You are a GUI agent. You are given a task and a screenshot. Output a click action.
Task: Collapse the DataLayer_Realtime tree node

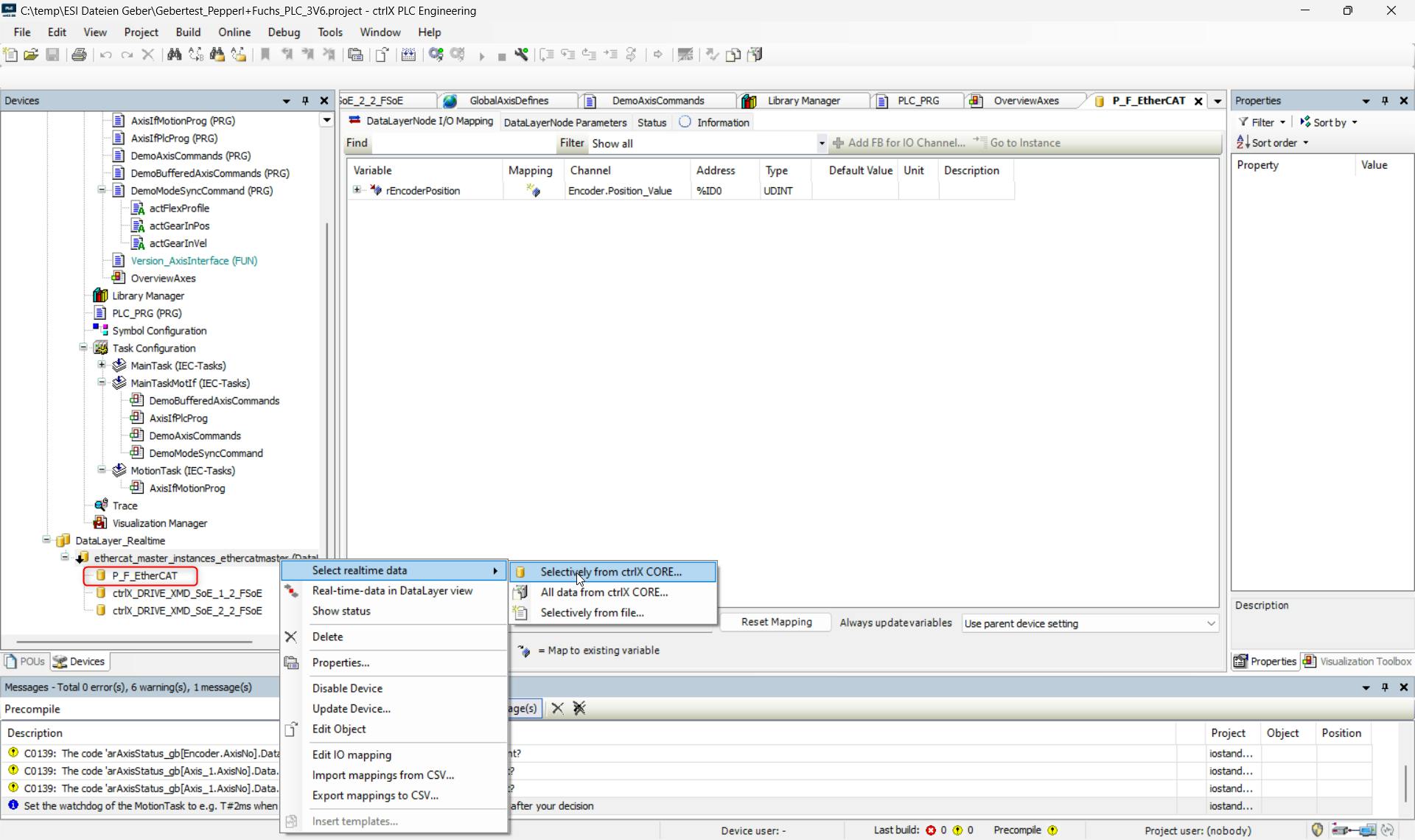click(x=46, y=540)
